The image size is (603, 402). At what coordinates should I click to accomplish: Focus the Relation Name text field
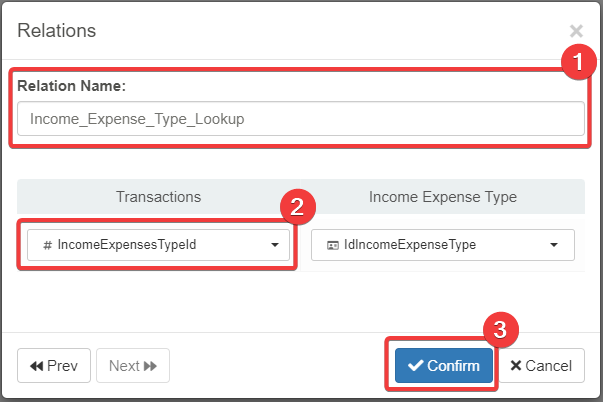pos(300,119)
